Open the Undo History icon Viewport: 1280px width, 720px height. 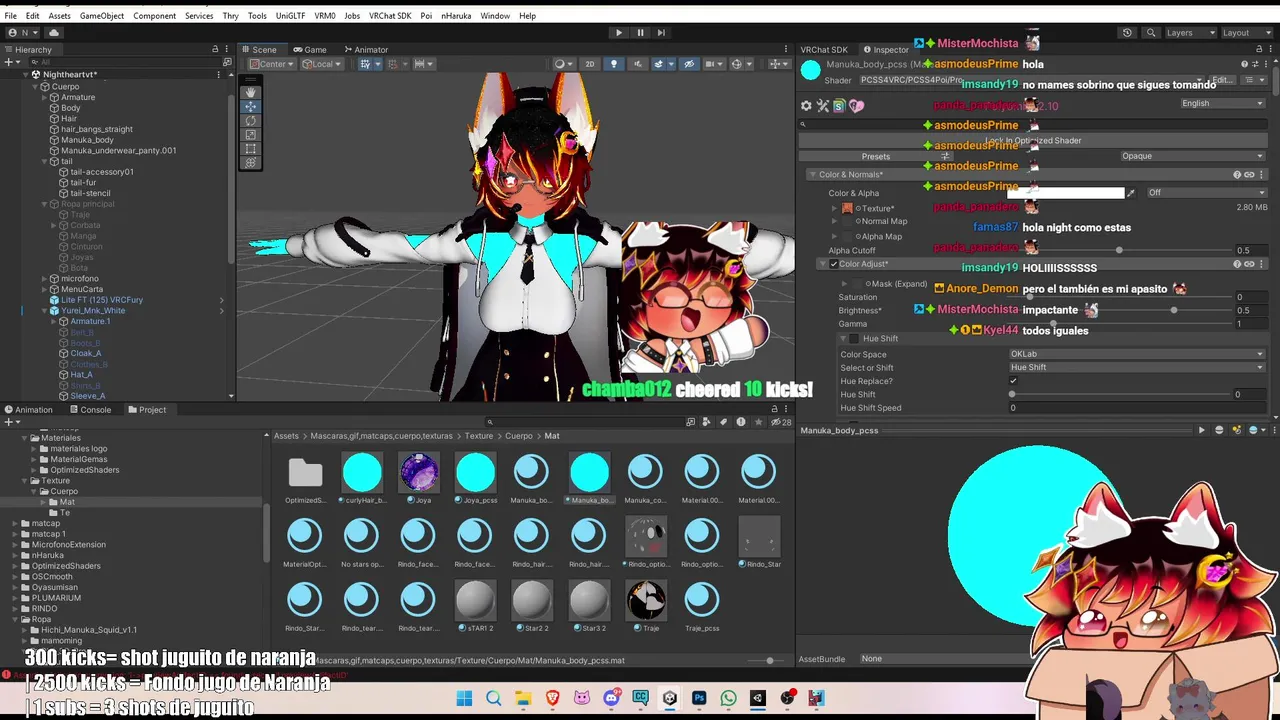[x=1127, y=33]
